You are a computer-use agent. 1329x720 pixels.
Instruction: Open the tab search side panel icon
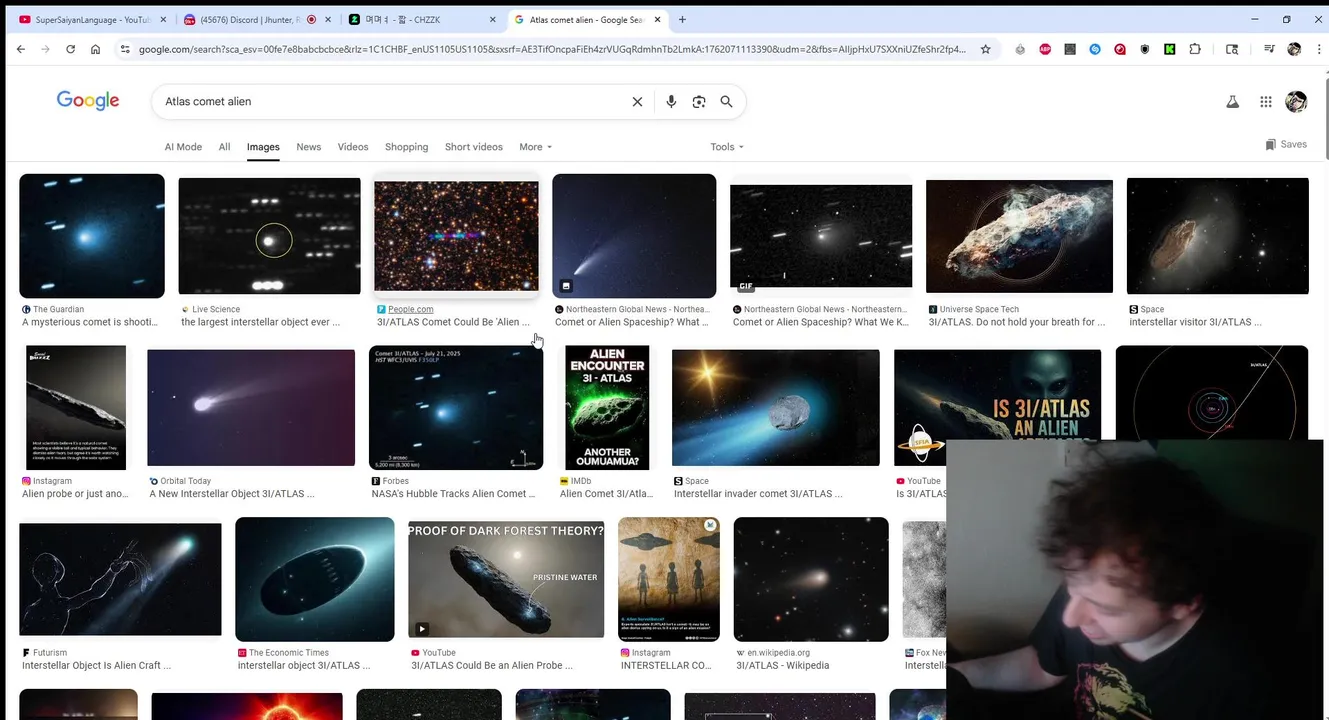point(1232,49)
